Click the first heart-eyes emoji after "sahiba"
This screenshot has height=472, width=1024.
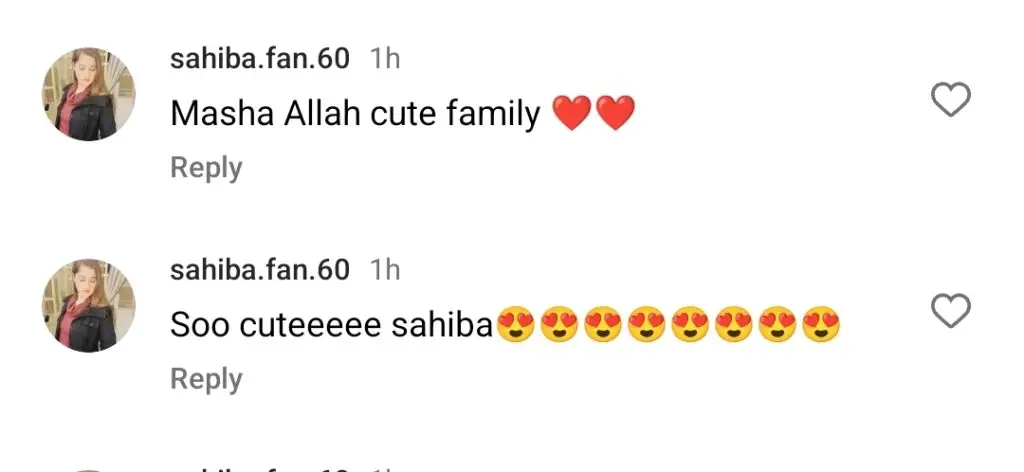coord(516,324)
